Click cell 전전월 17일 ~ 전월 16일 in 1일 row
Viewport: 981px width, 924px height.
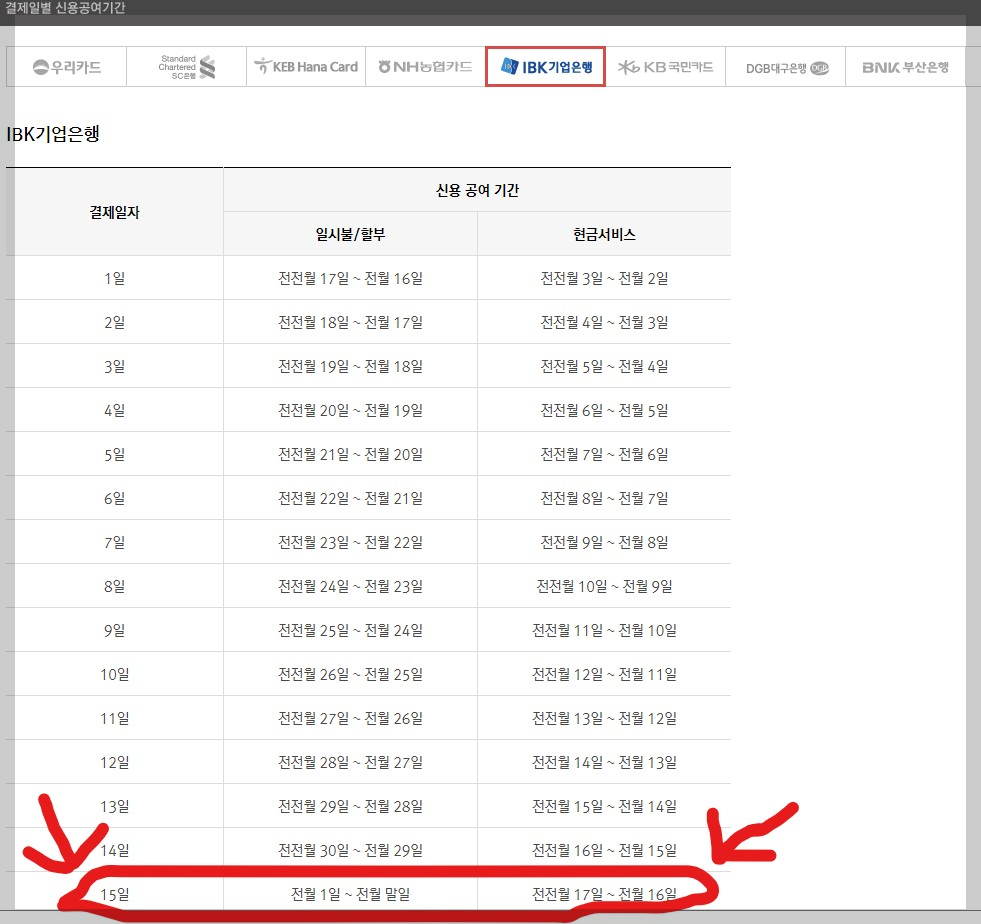point(350,278)
